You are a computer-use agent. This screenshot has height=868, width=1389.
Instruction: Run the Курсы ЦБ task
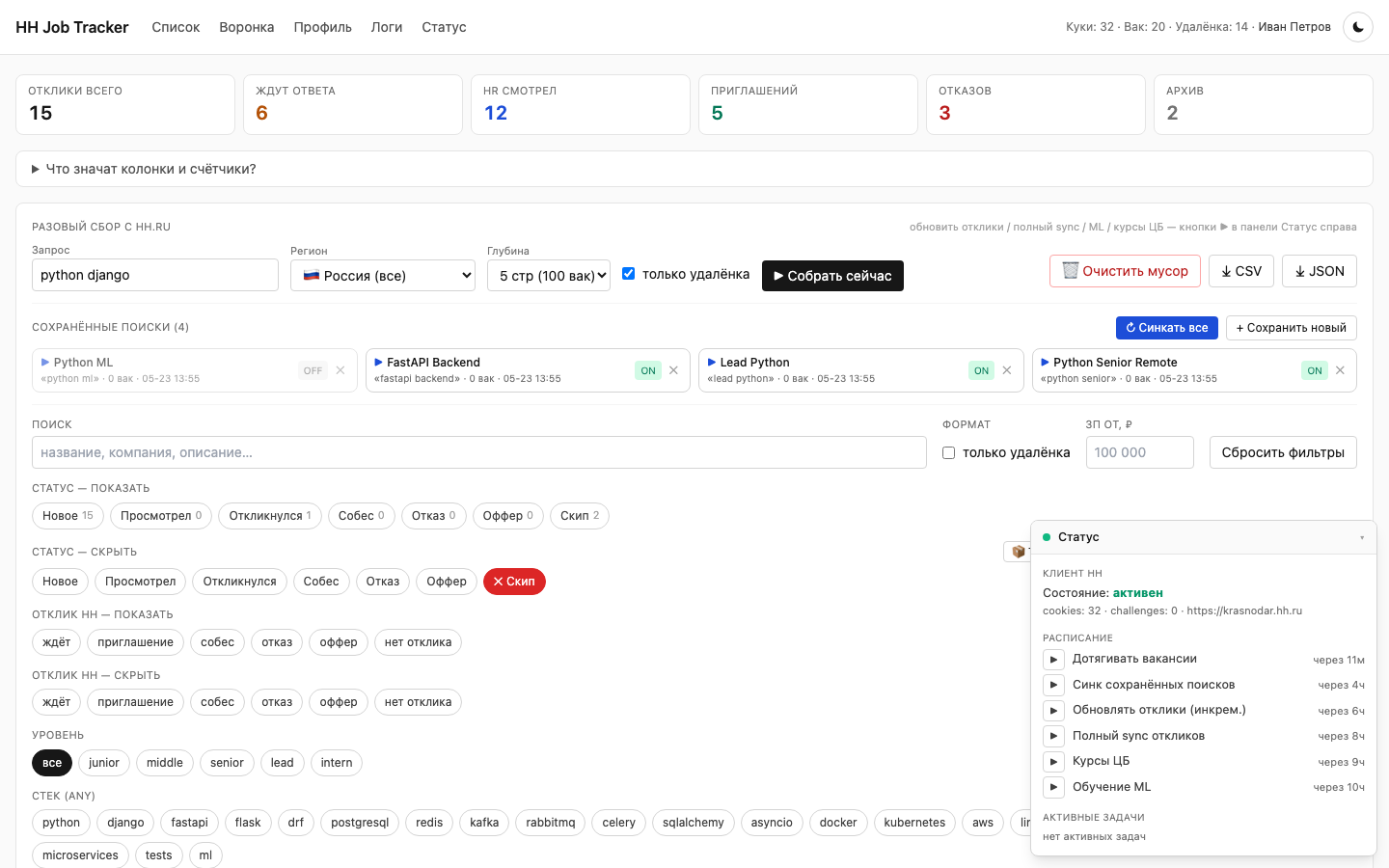click(x=1053, y=762)
